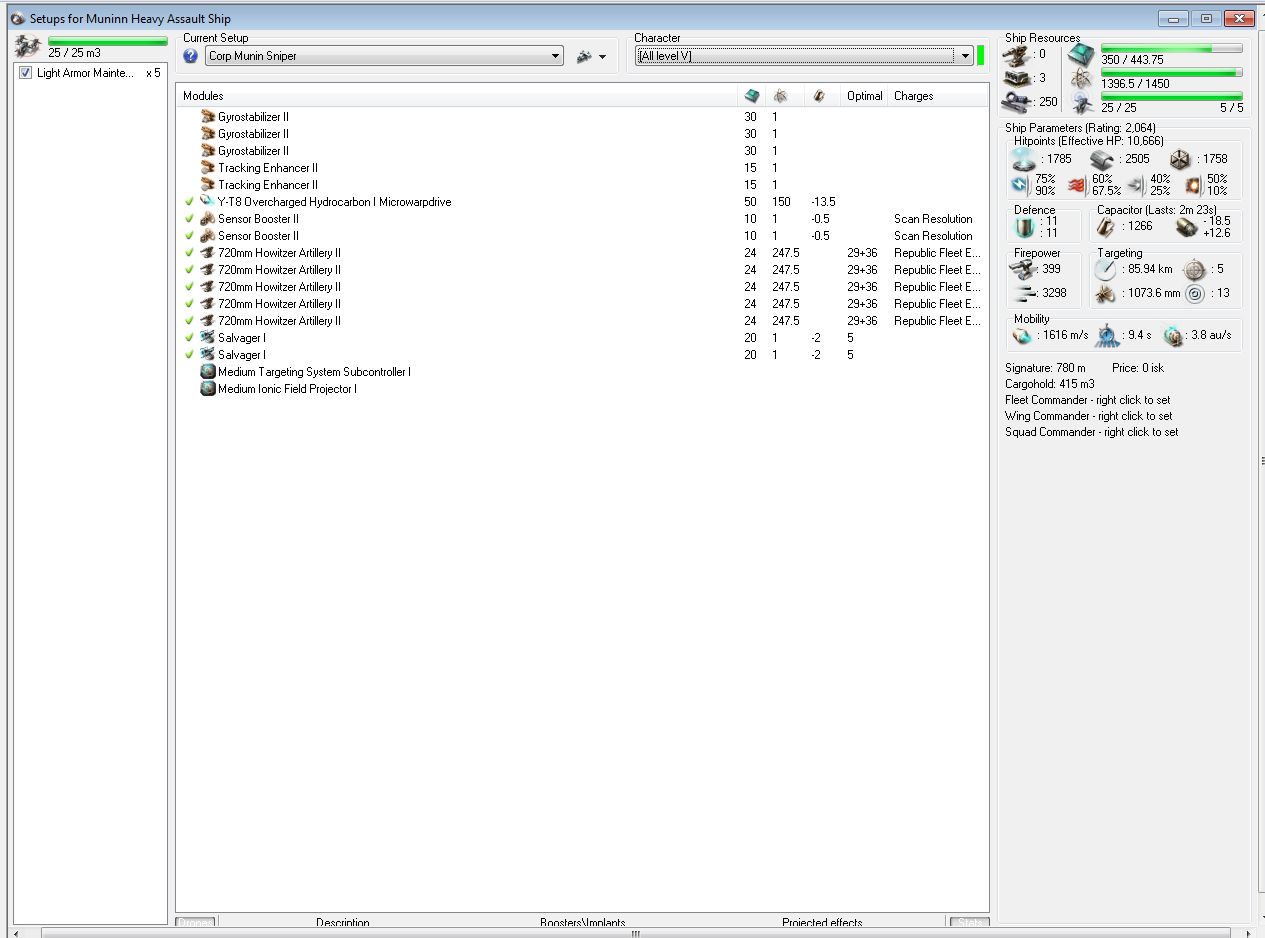Open the Current Setup dropdown
Image resolution: width=1265 pixels, height=938 pixels.
(556, 57)
